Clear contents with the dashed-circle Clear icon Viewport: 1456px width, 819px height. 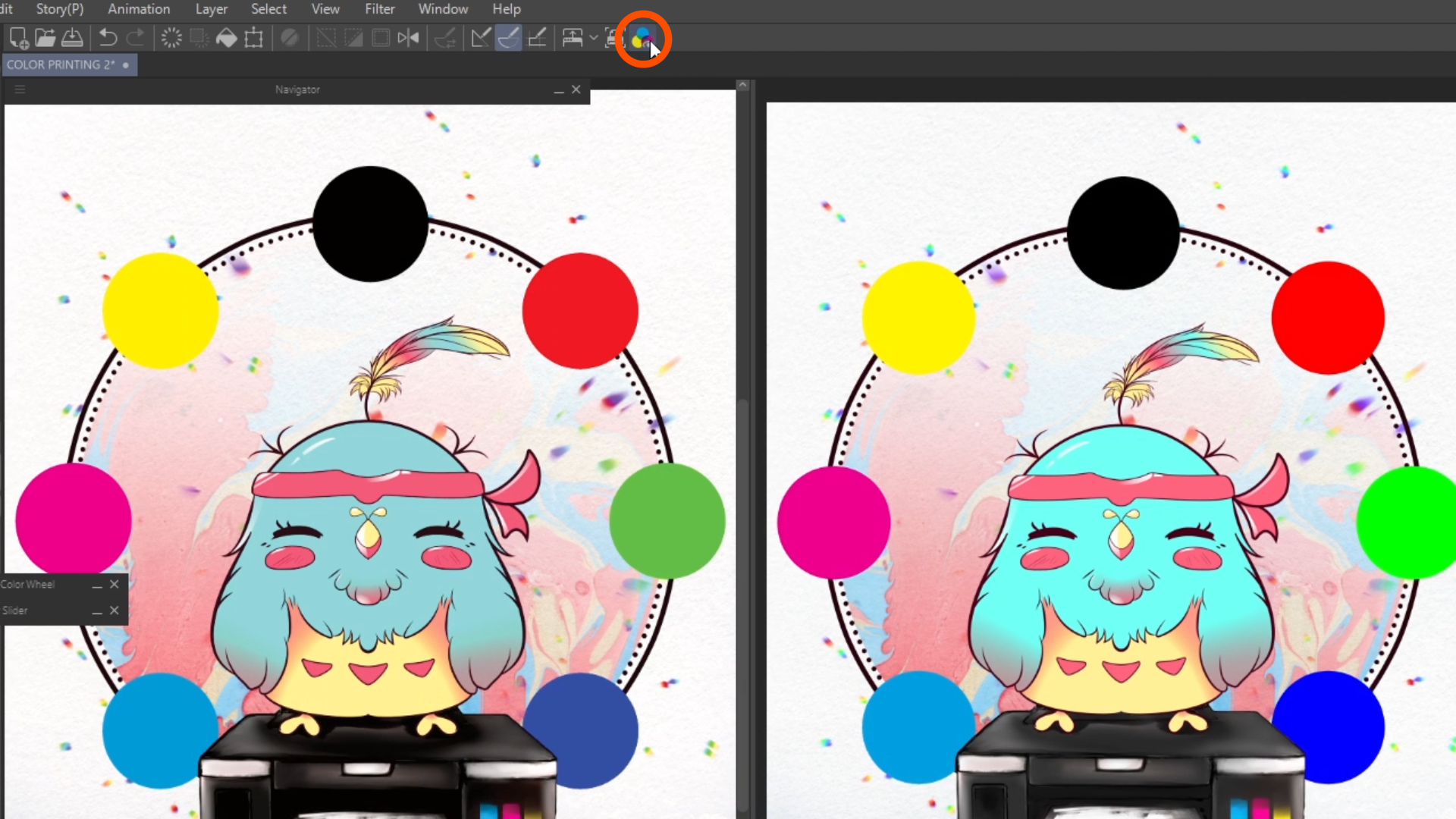click(171, 38)
